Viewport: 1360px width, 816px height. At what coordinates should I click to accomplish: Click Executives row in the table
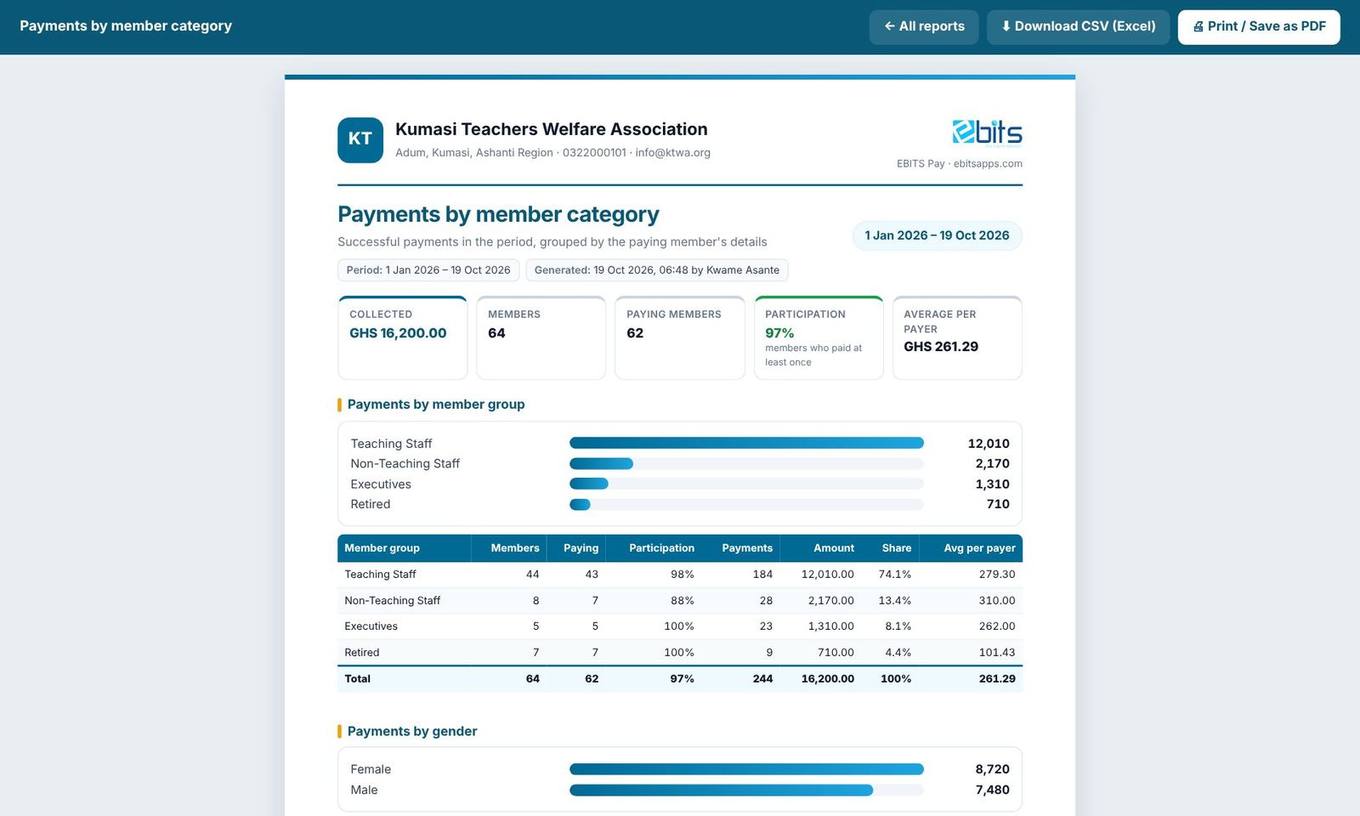[x=680, y=627]
